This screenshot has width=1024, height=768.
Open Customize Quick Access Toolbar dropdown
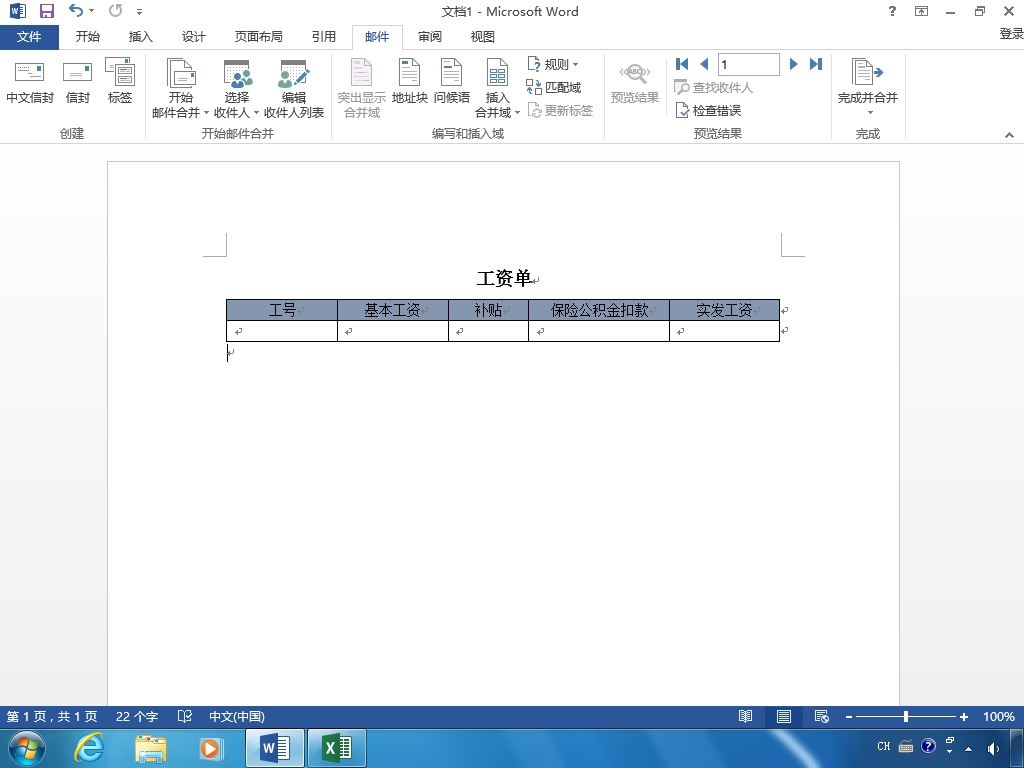(139, 11)
